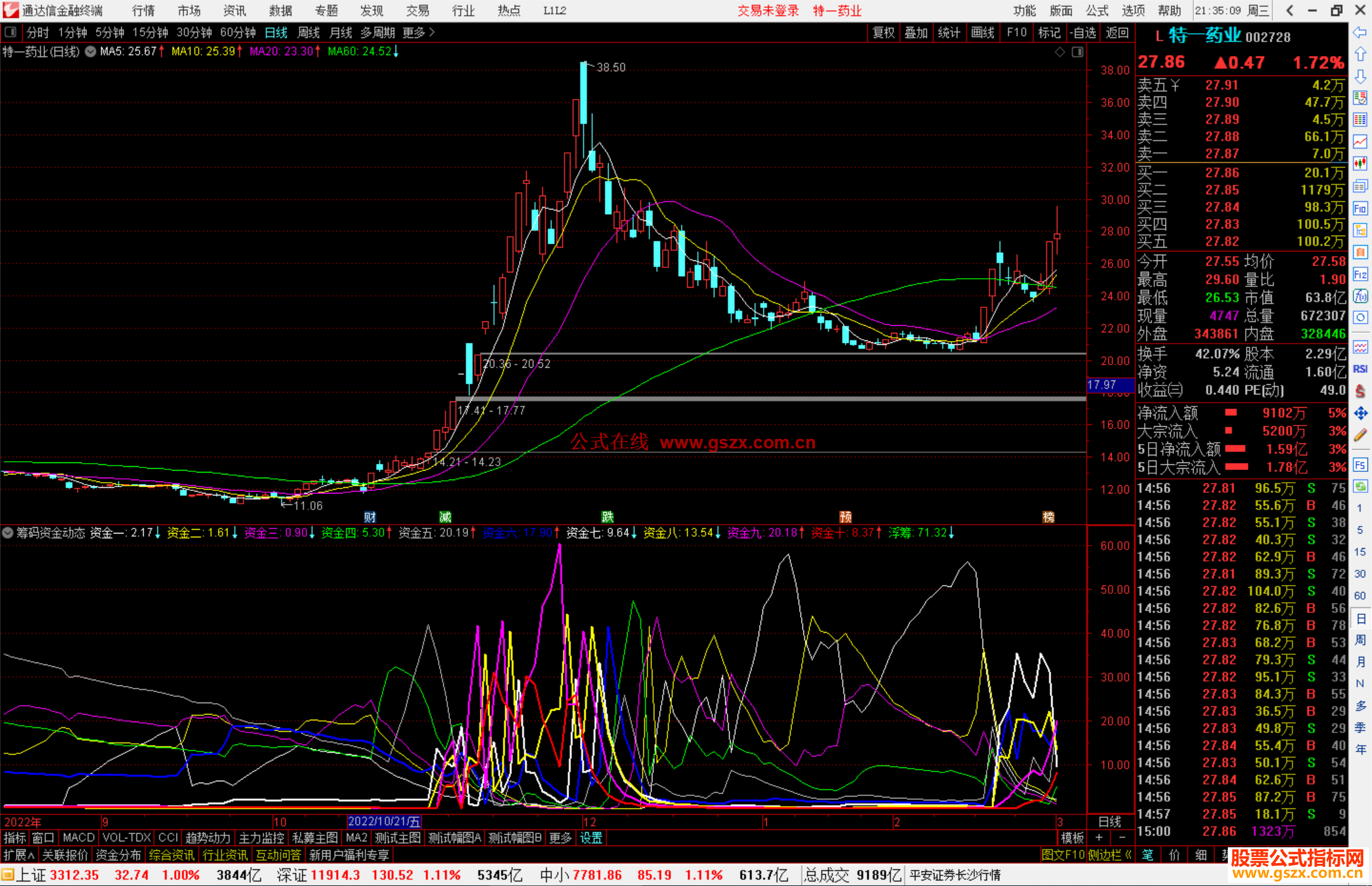Click the 设置 indicator settings link
Image resolution: width=1372 pixels, height=886 pixels.
point(591,838)
